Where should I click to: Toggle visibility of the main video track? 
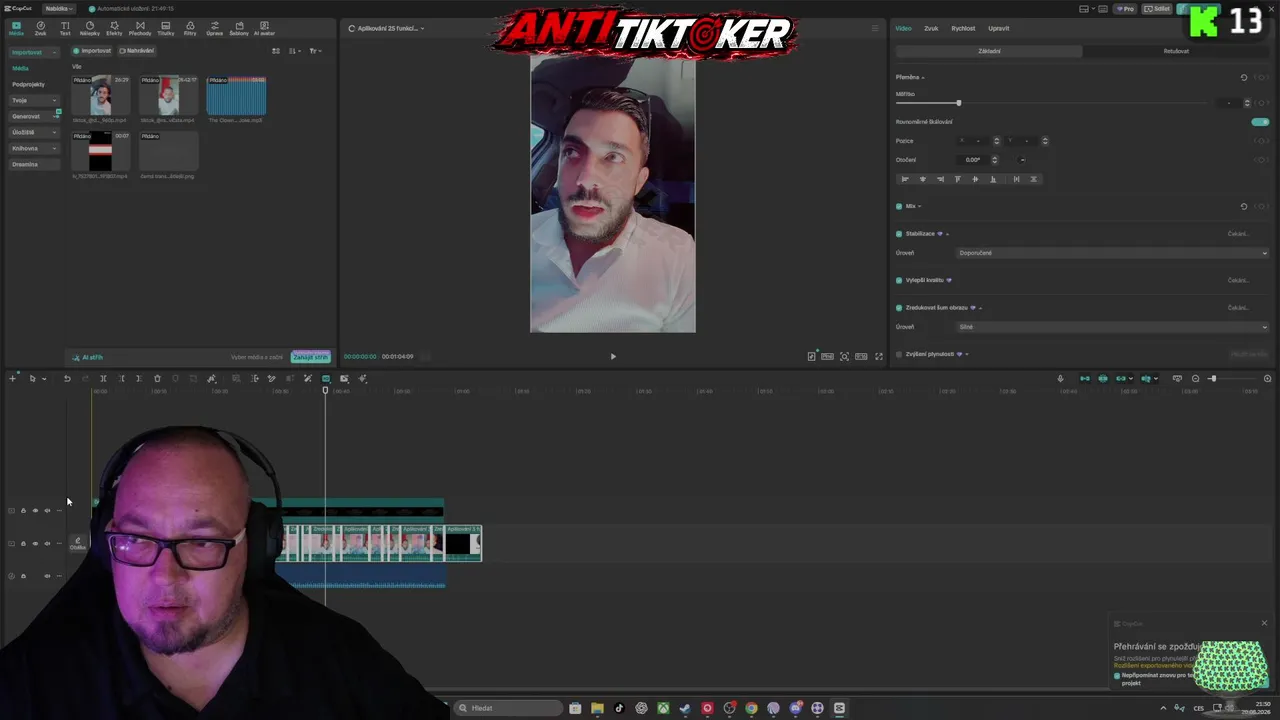coord(35,544)
